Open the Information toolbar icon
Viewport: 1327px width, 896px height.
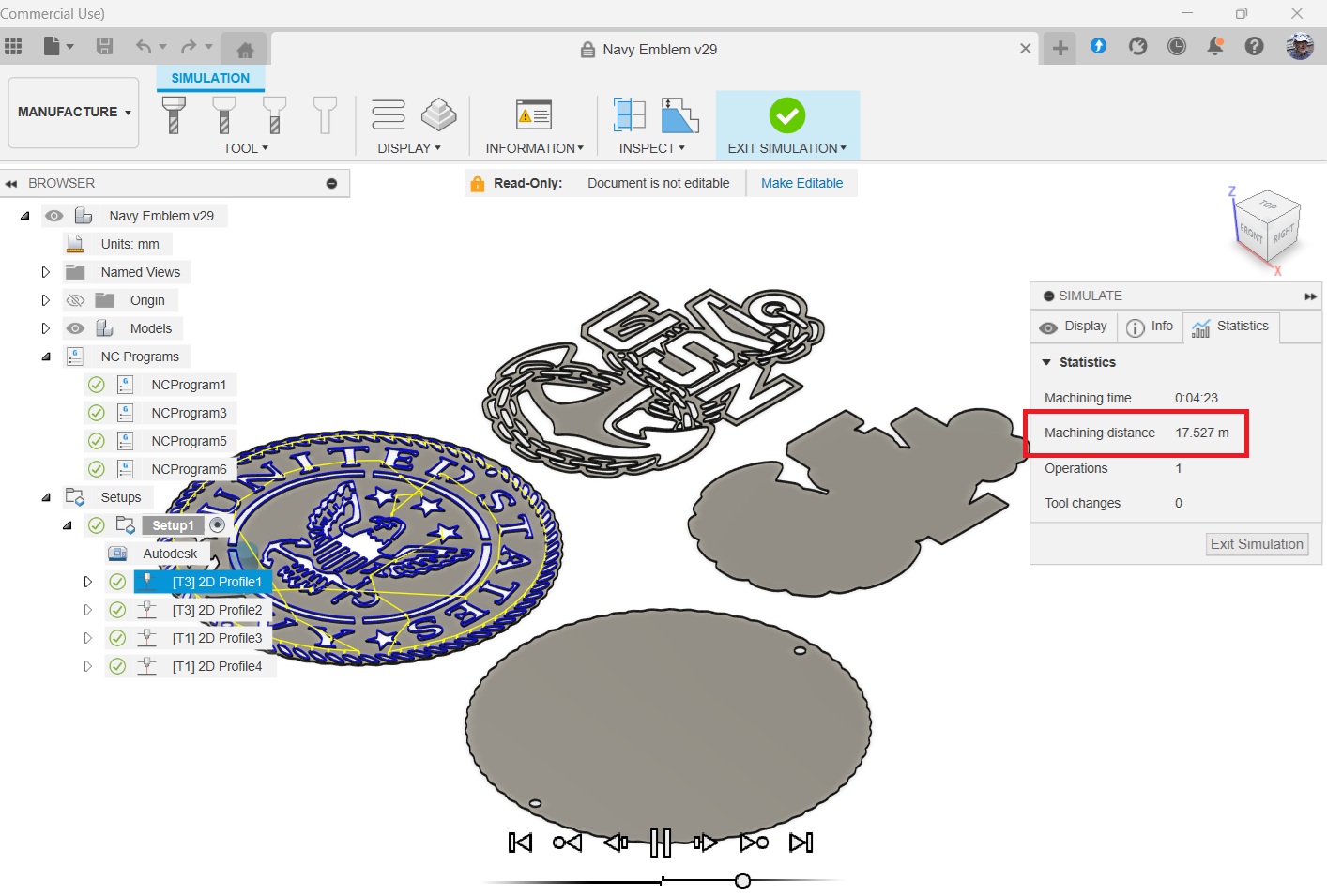[x=534, y=115]
